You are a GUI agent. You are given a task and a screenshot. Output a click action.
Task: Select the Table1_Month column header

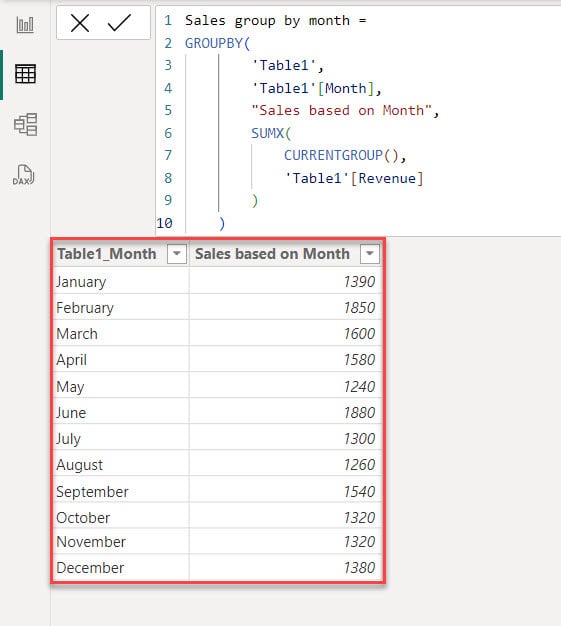[121, 254]
